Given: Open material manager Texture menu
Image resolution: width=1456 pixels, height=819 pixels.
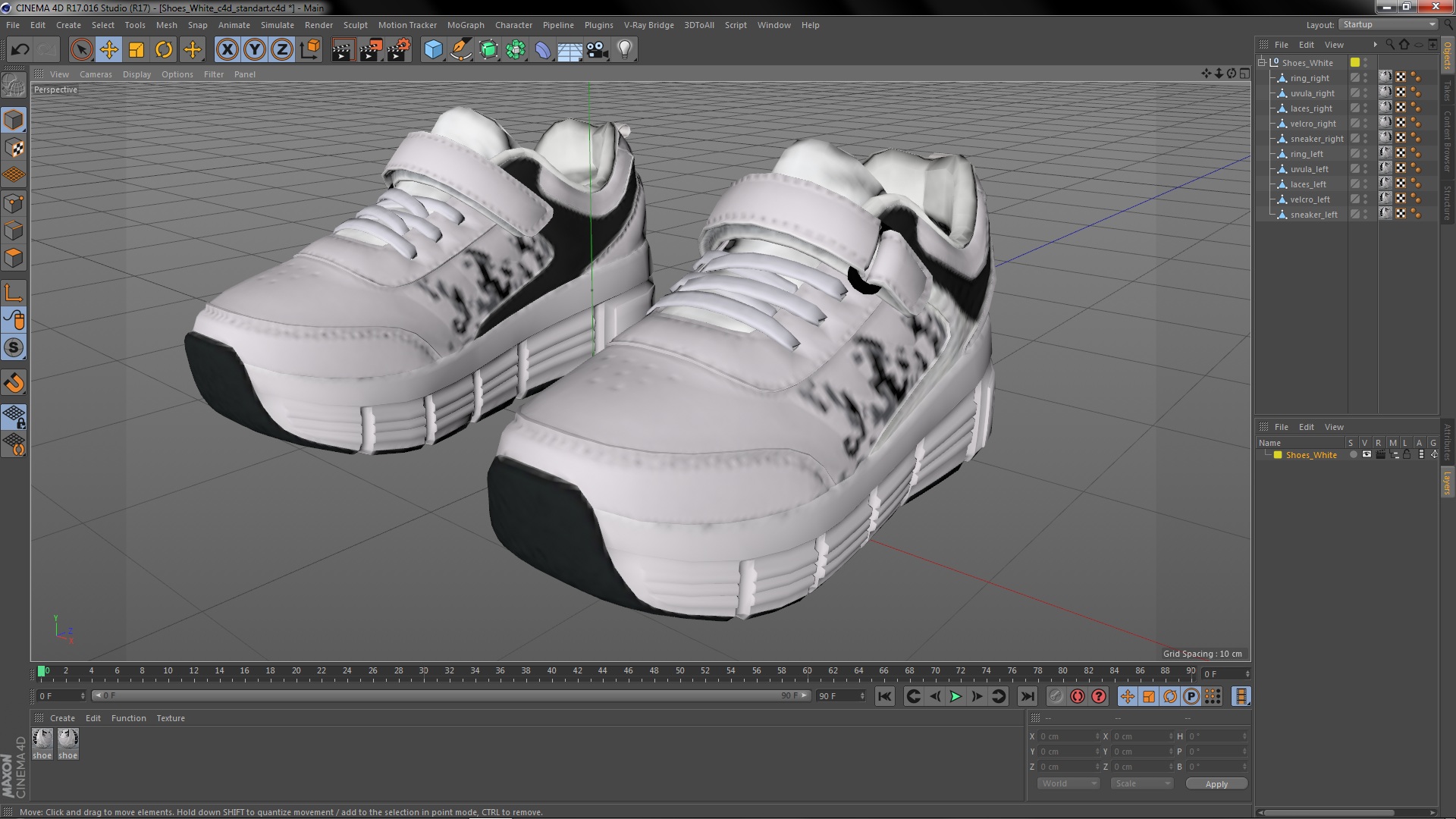Looking at the screenshot, I should [x=171, y=718].
